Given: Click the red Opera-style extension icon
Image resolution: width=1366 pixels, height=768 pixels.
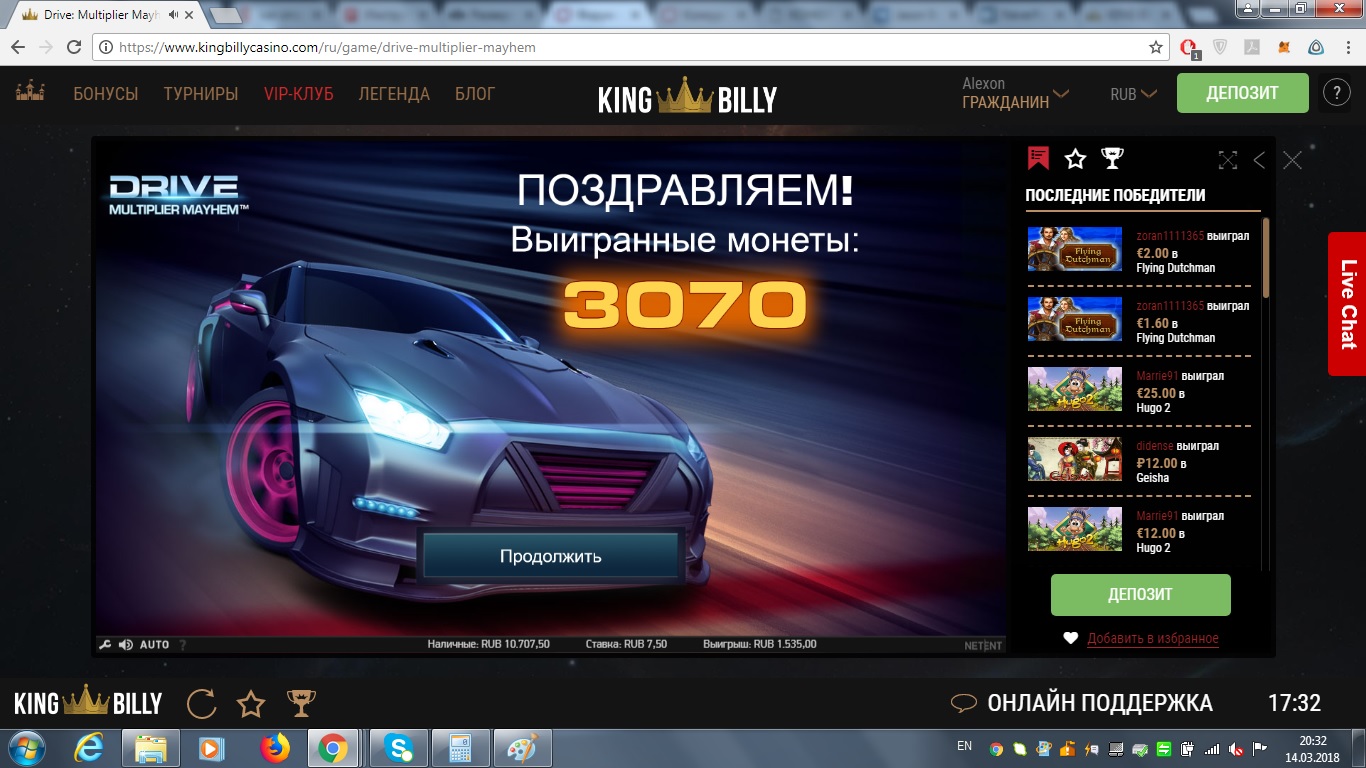Looking at the screenshot, I should [x=1190, y=47].
